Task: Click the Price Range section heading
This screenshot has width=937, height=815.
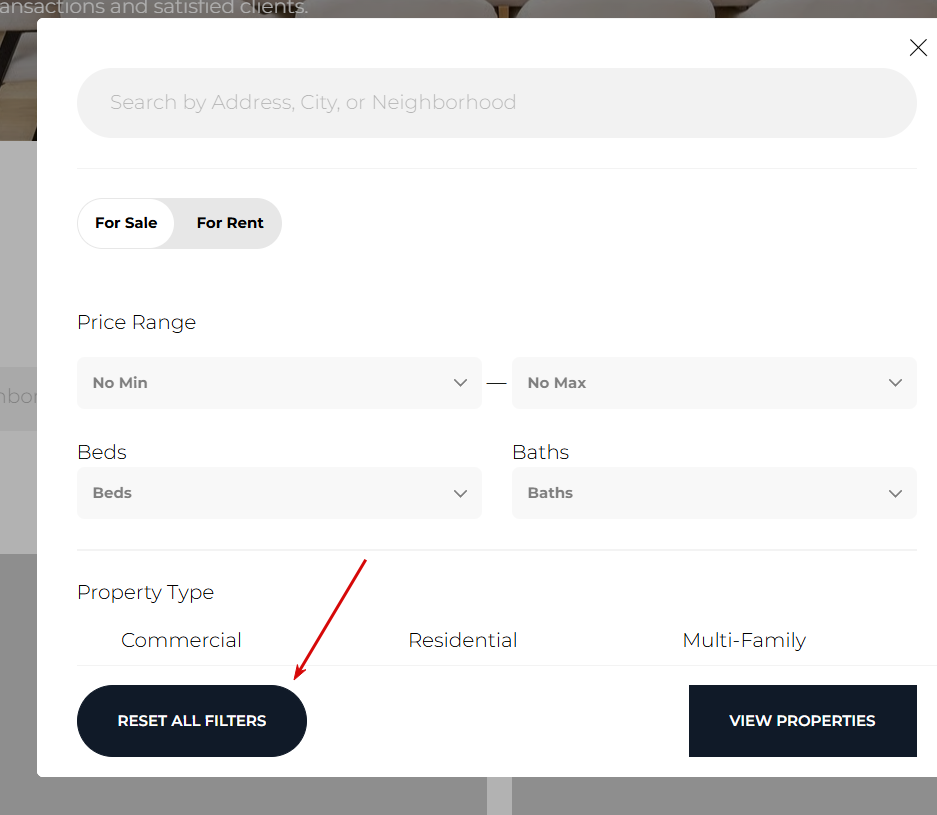Action: pos(137,322)
